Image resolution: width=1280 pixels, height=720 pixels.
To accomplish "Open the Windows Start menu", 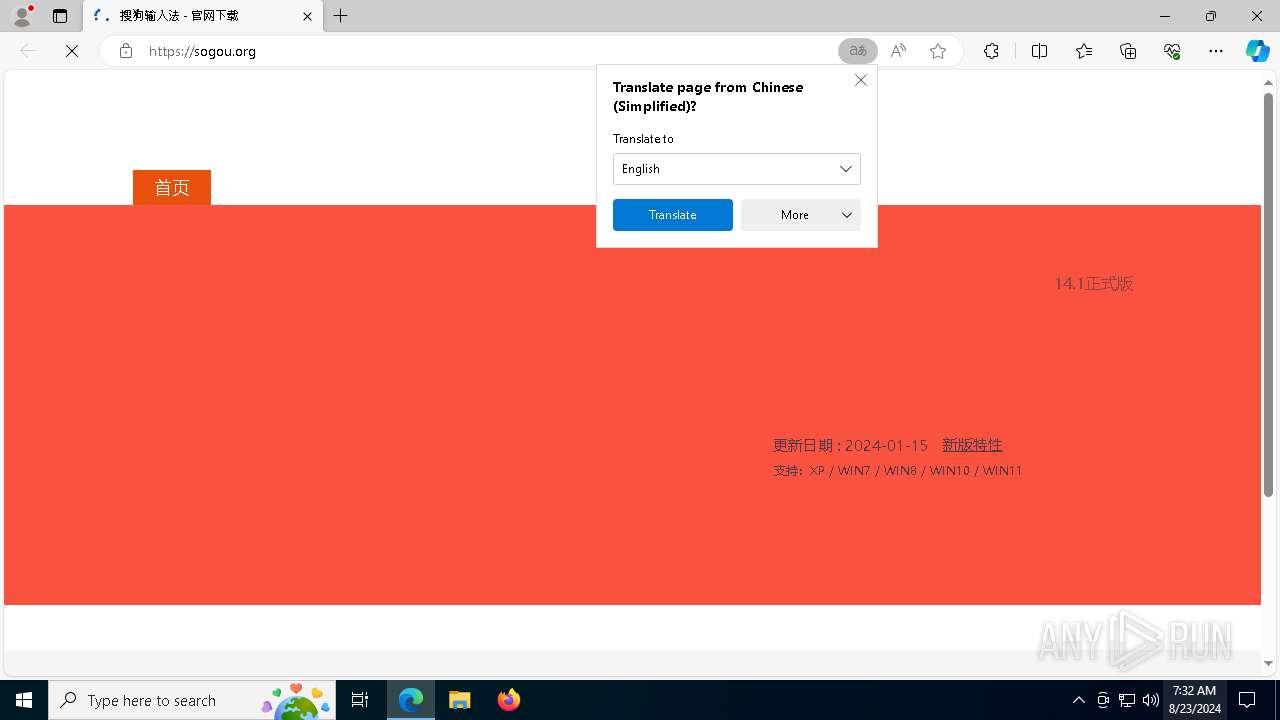I will pos(24,700).
